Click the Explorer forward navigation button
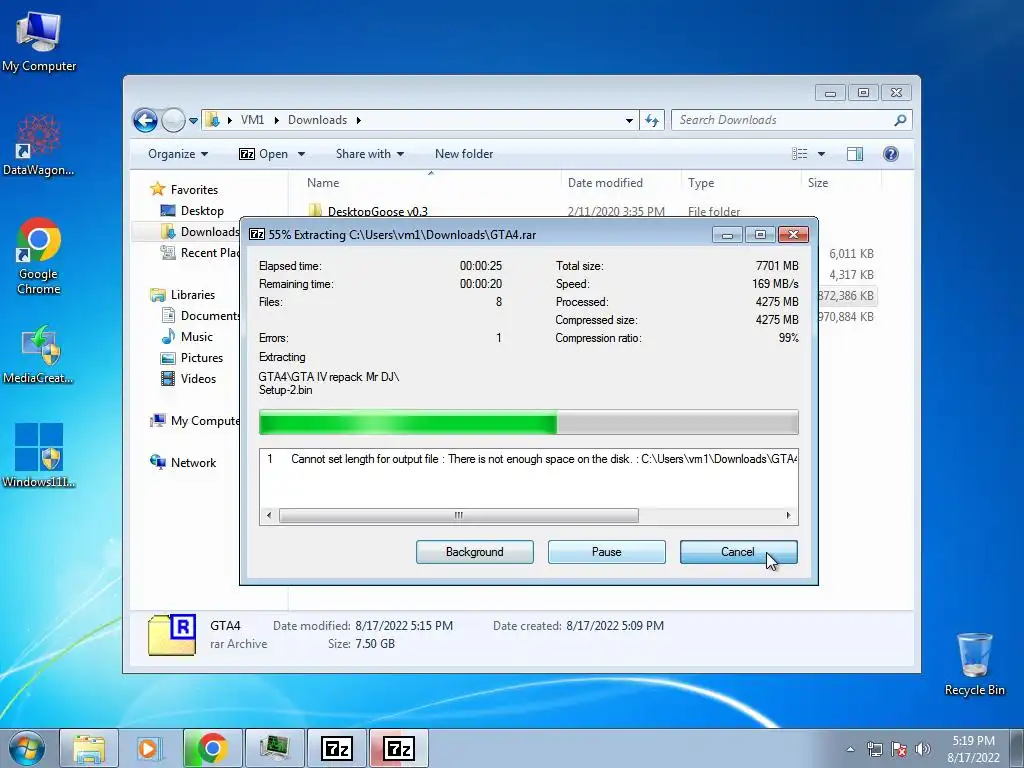Image resolution: width=1024 pixels, height=768 pixels. (173, 120)
